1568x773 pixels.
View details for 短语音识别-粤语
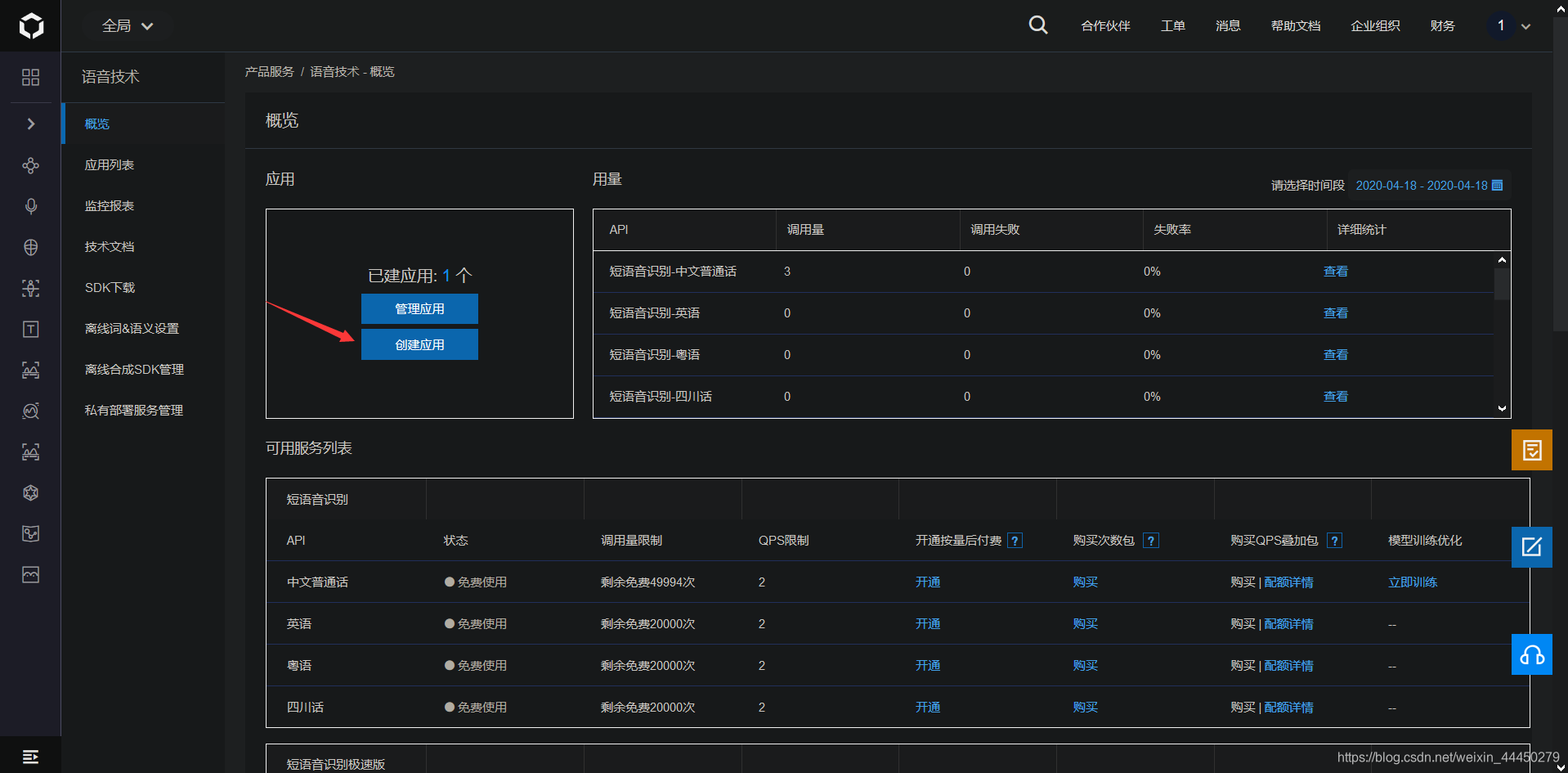click(1336, 355)
